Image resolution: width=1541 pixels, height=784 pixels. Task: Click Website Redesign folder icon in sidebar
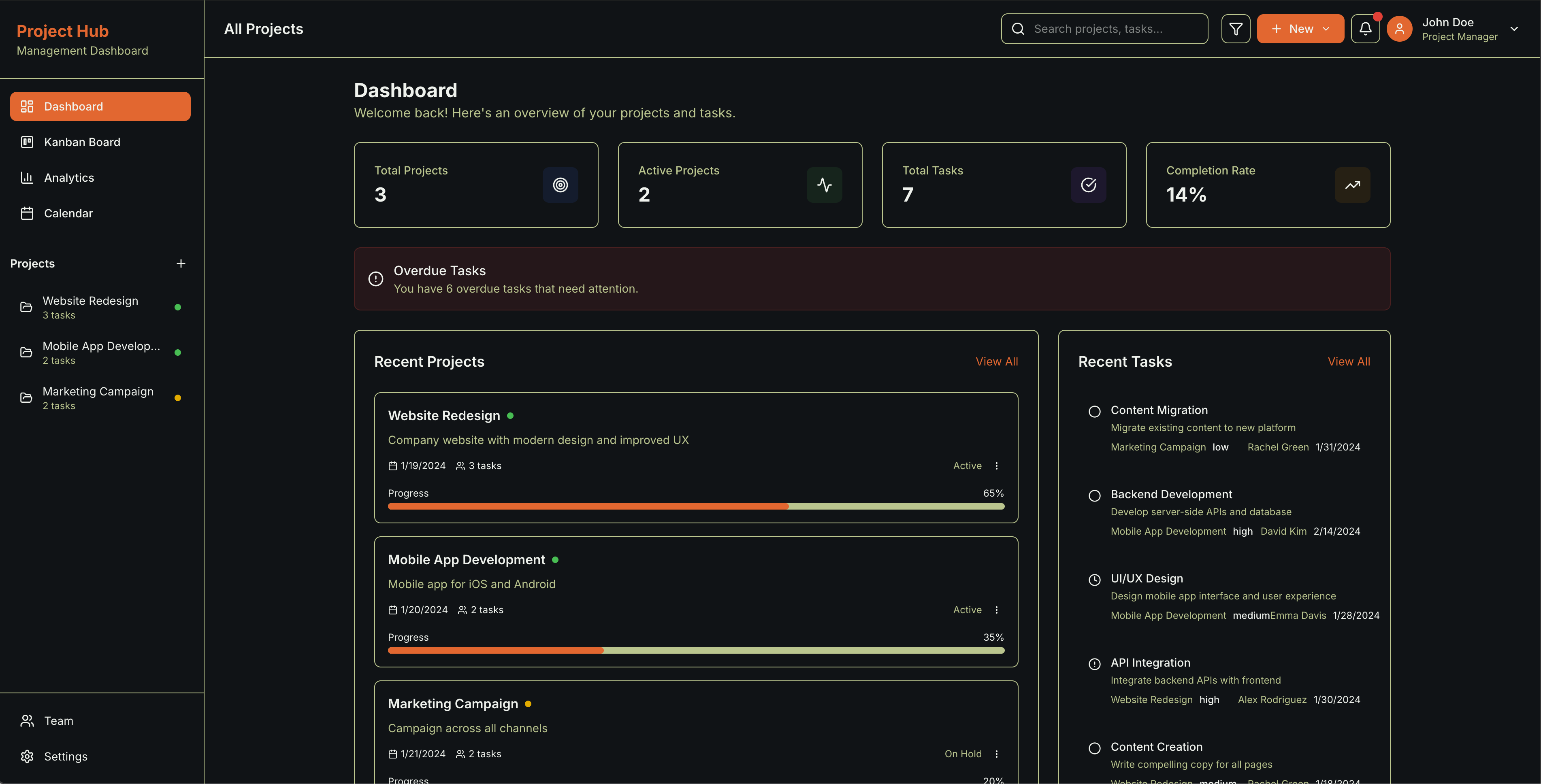click(x=26, y=307)
